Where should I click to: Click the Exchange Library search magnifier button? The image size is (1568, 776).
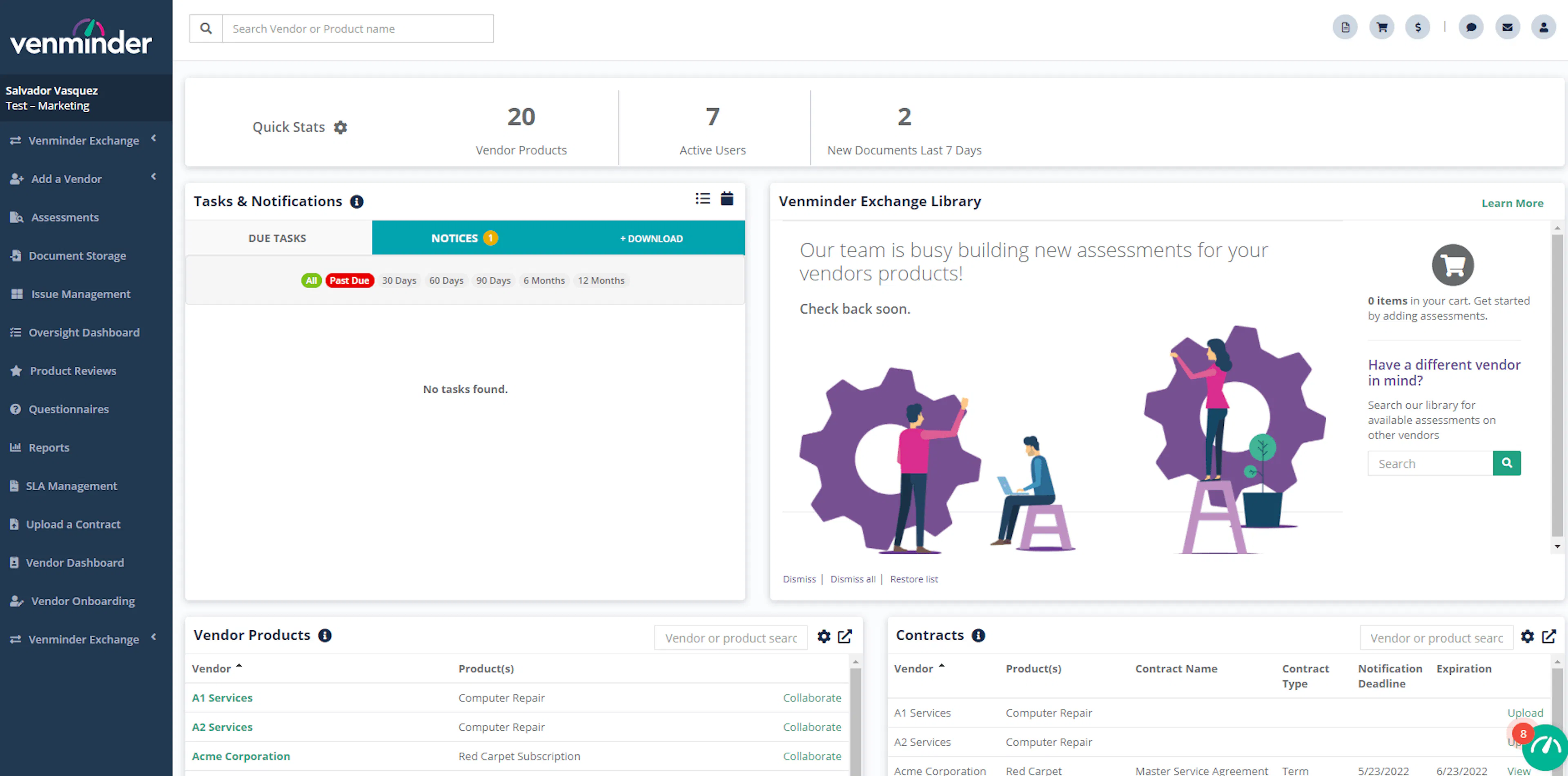click(x=1507, y=462)
